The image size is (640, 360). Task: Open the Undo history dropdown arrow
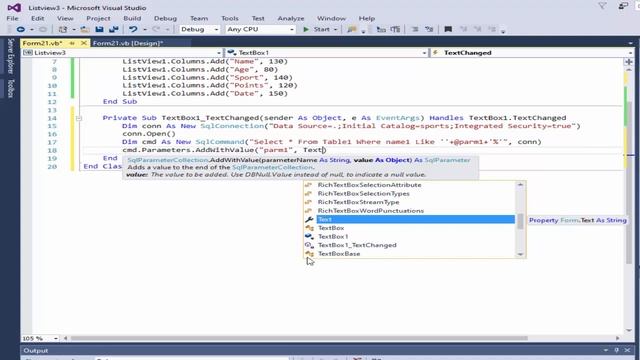(144, 29)
